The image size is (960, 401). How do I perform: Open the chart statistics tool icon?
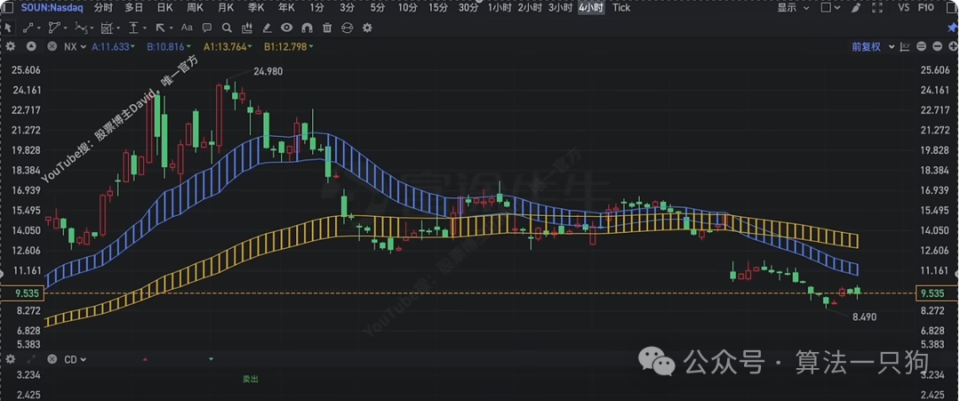(247, 28)
